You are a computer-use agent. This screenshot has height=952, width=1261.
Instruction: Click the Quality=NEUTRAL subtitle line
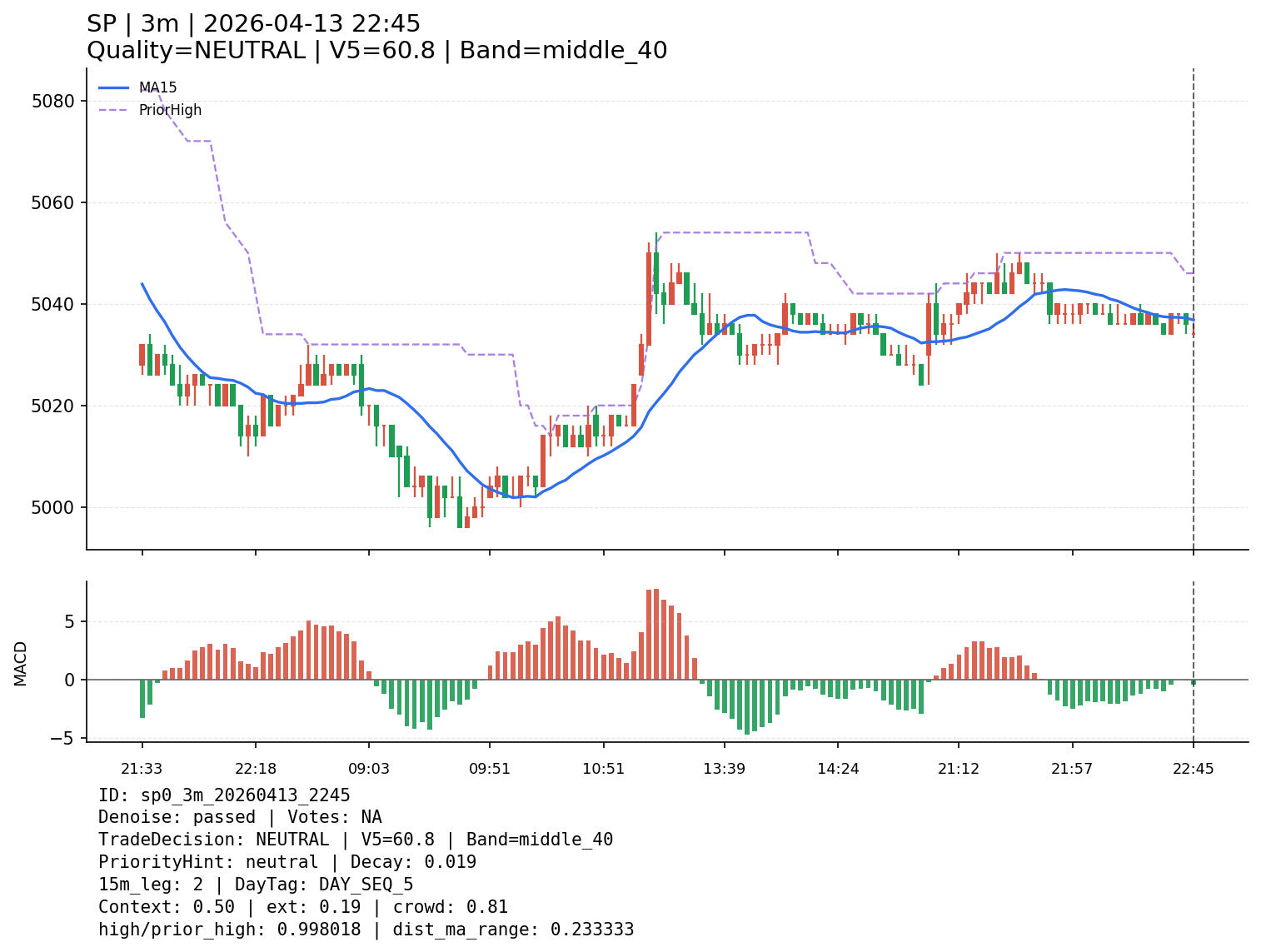[x=376, y=51]
